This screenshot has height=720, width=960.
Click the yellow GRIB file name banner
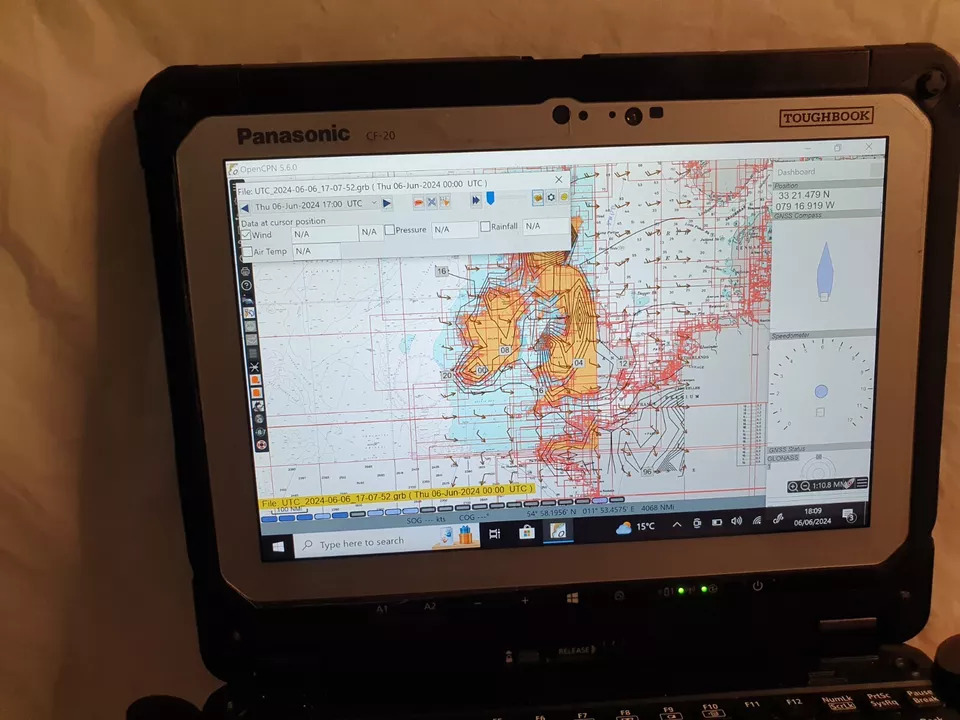[x=396, y=496]
